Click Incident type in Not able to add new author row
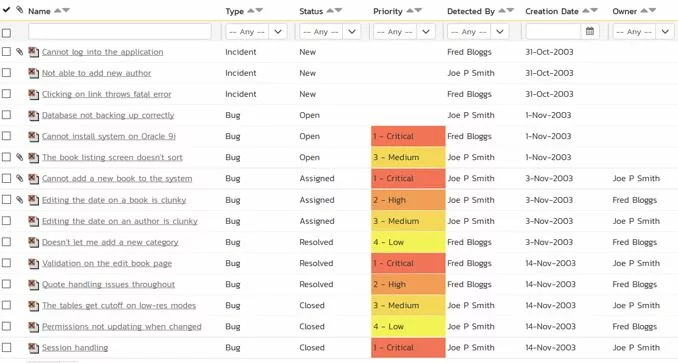This screenshot has width=678, height=363. [x=241, y=73]
